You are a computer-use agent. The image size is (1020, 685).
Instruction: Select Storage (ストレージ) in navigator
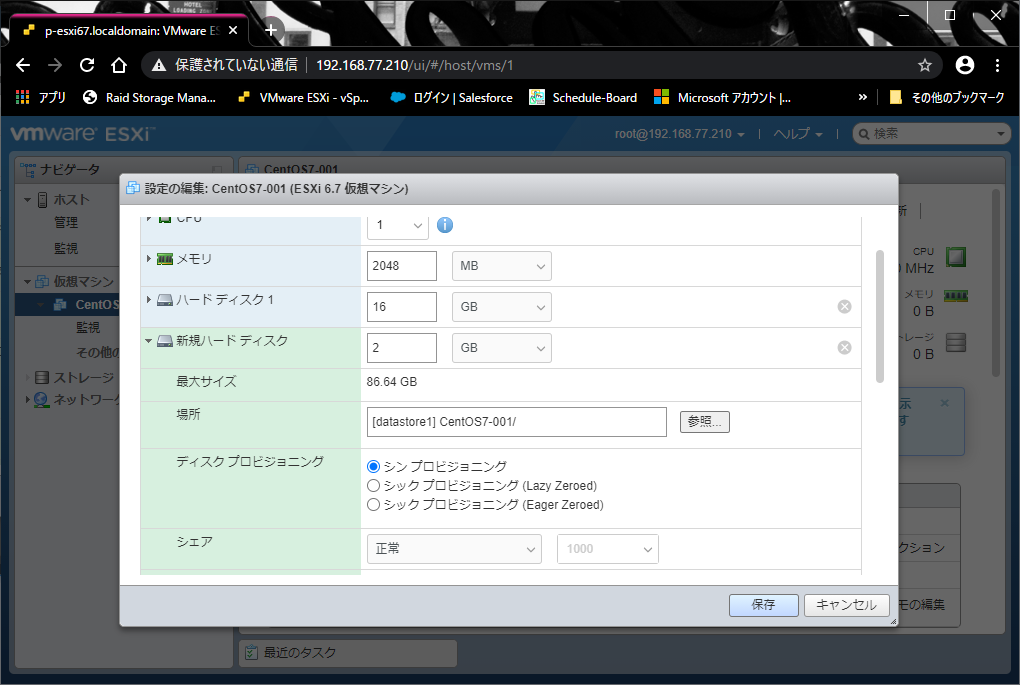pos(83,377)
